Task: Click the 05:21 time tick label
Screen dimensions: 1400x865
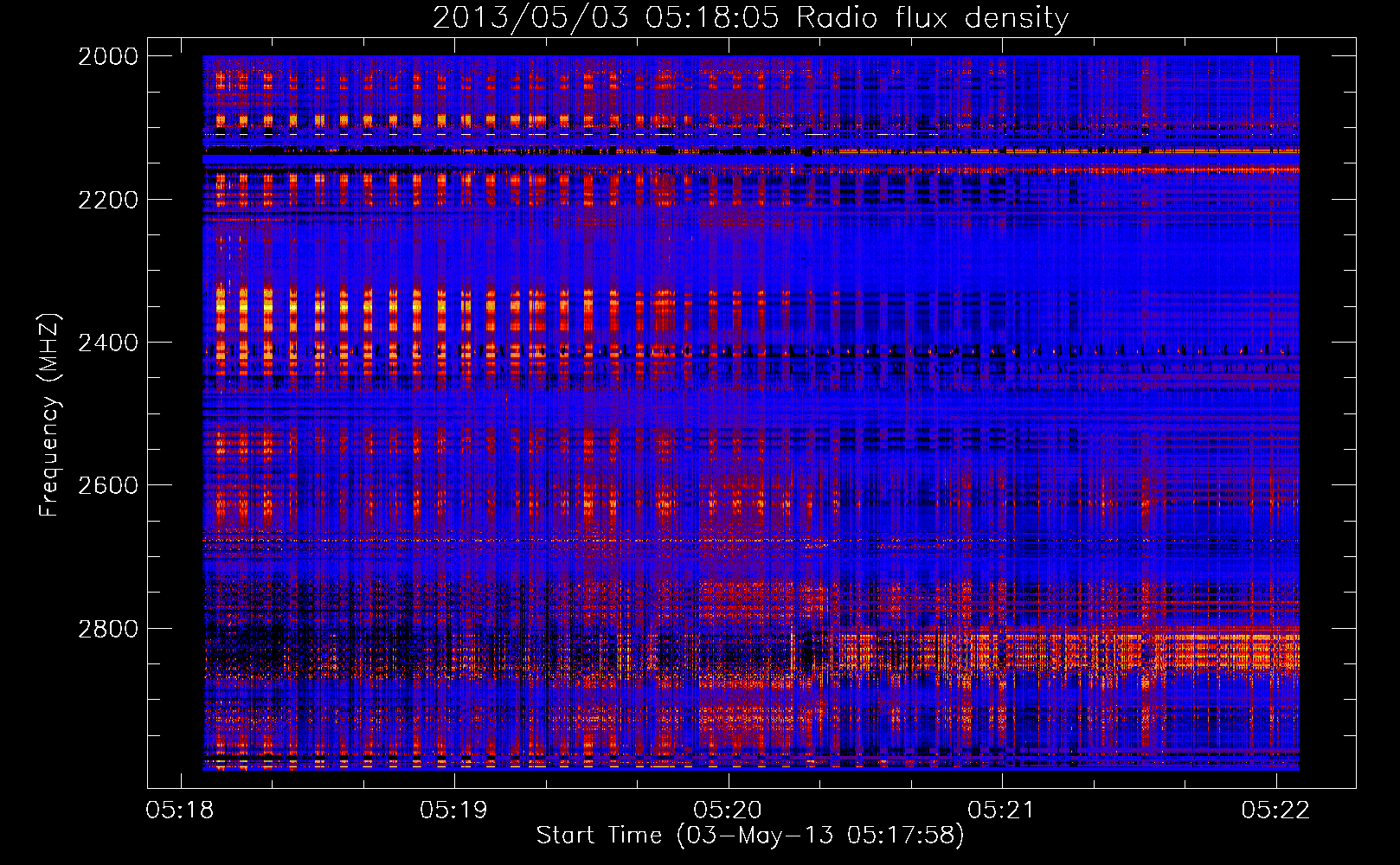Action: [1001, 810]
